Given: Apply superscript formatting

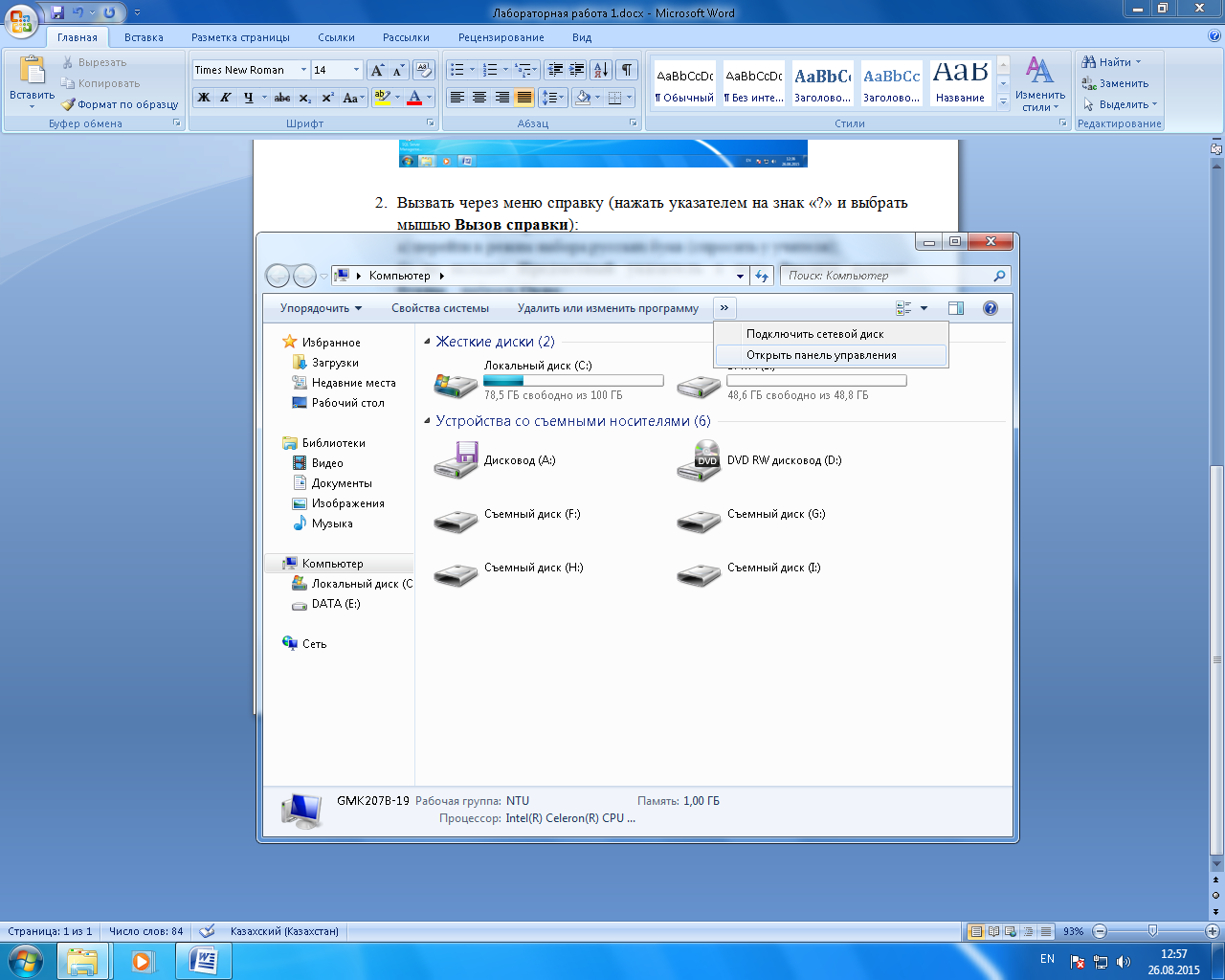Looking at the screenshot, I should tap(327, 98).
